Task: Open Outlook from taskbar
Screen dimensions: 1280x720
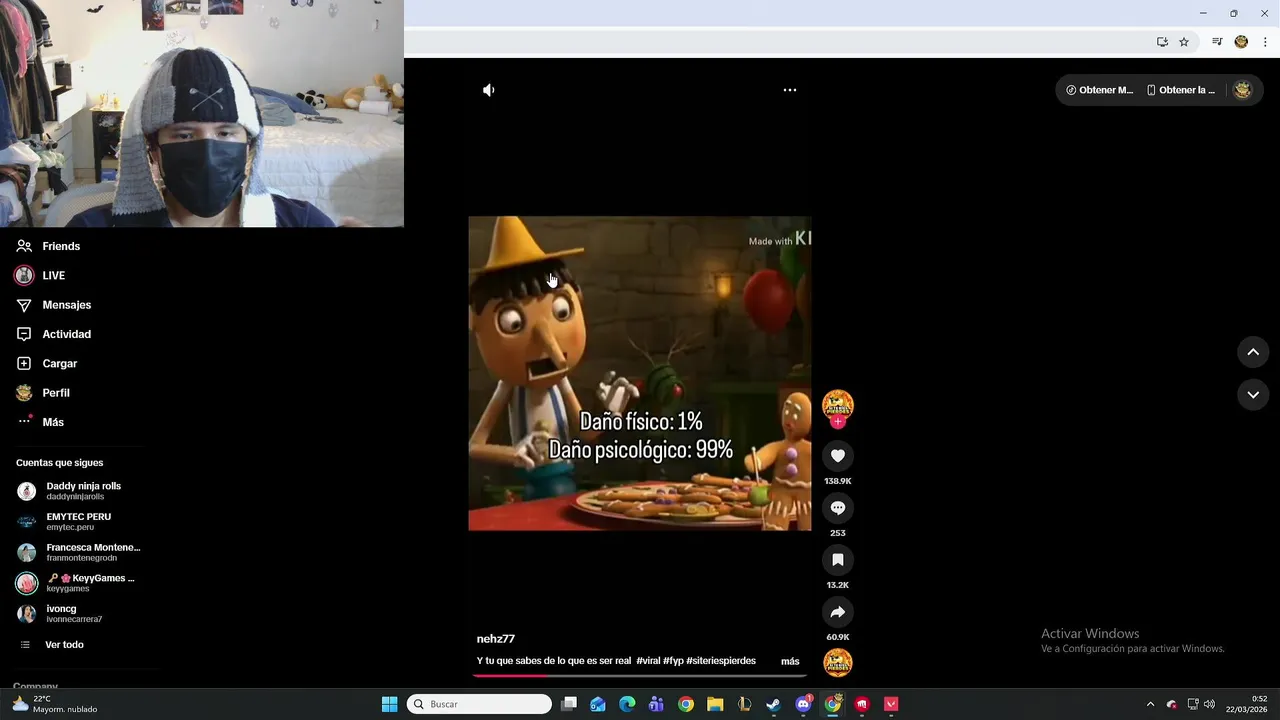Action: pos(598,704)
